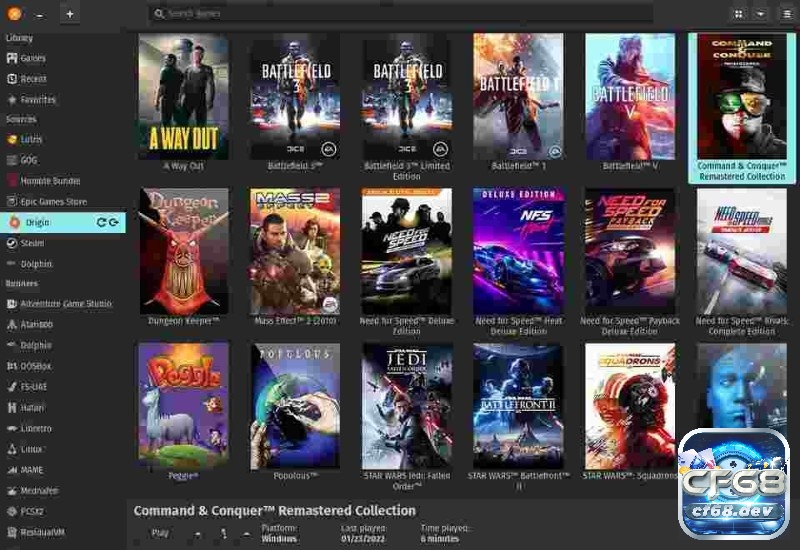Select the Dungeon Keeper cover

[x=184, y=251]
